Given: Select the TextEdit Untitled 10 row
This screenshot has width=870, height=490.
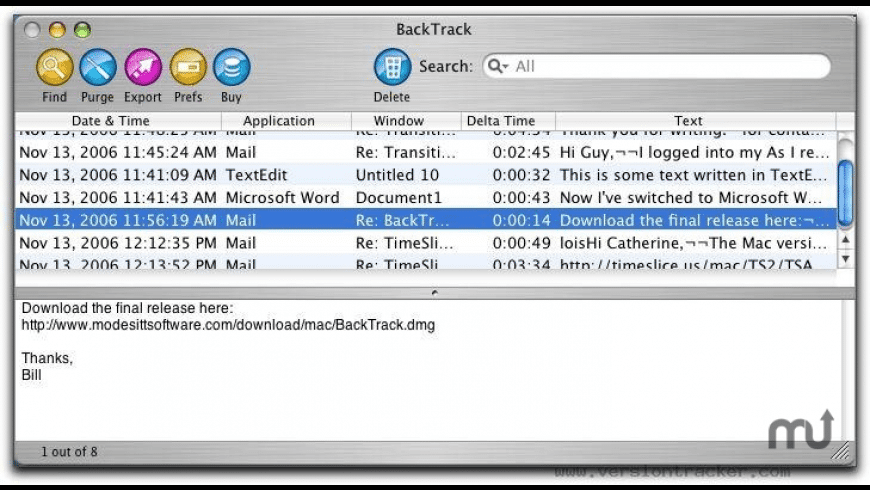Looking at the screenshot, I should (426, 175).
